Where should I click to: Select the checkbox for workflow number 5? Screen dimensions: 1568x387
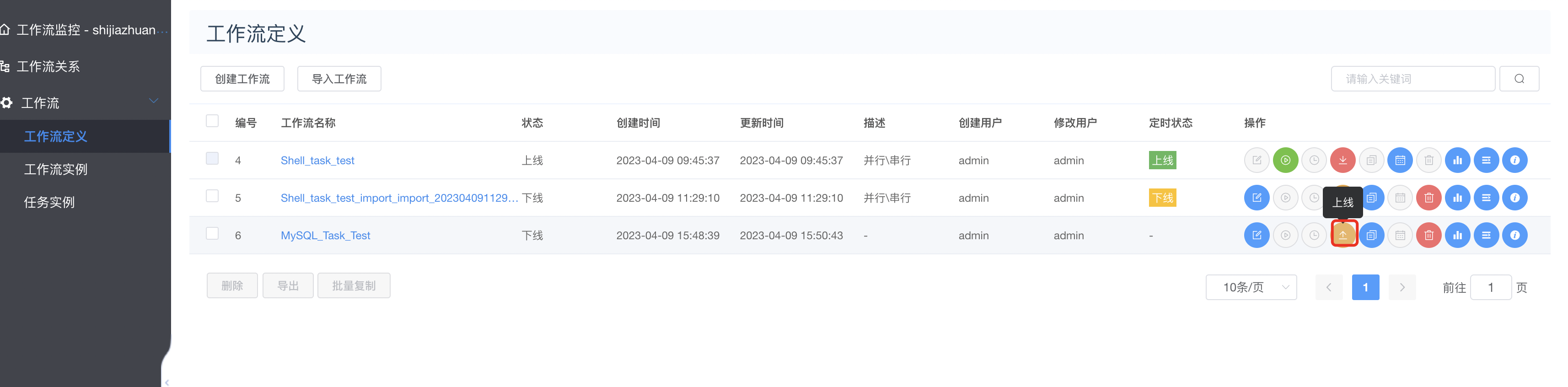coord(212,196)
